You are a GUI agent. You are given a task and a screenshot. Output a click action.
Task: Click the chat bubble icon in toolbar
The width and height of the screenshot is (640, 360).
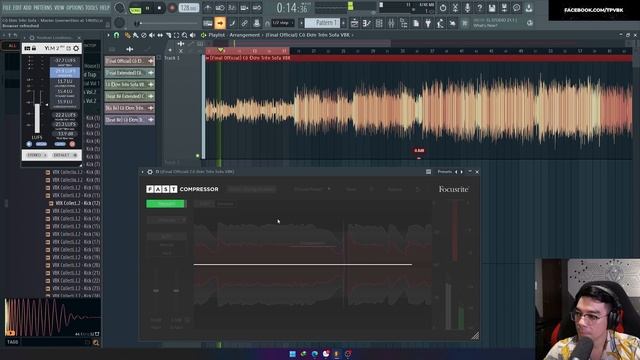tap(516, 7)
